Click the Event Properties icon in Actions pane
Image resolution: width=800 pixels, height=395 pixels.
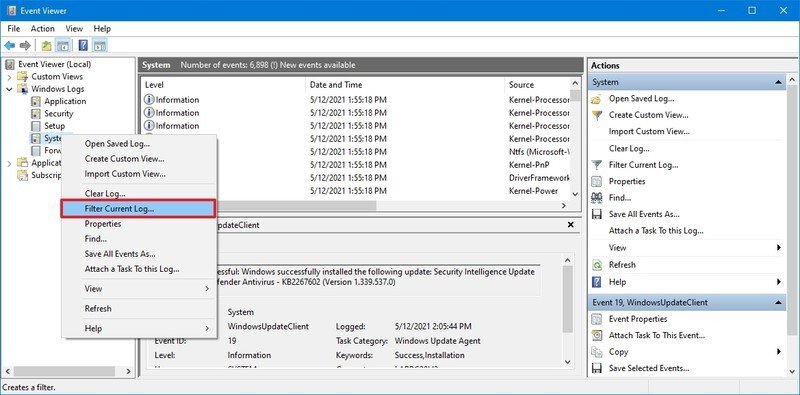click(x=596, y=319)
